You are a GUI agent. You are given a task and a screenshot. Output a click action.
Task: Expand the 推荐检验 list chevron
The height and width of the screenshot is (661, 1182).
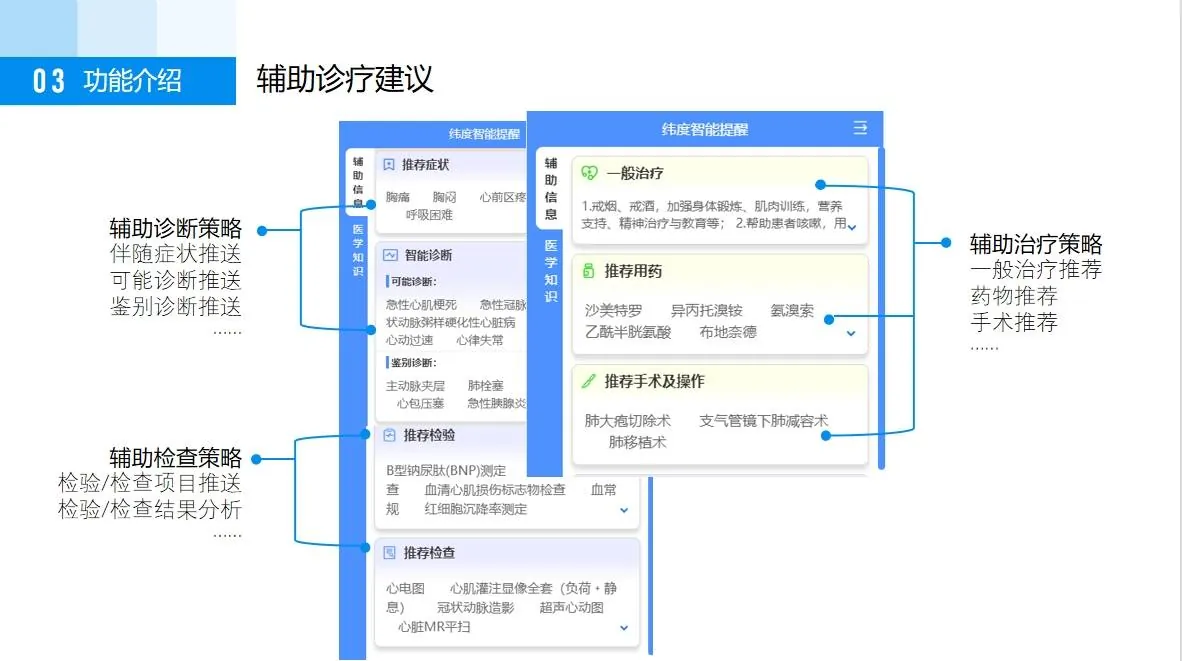[x=624, y=510]
